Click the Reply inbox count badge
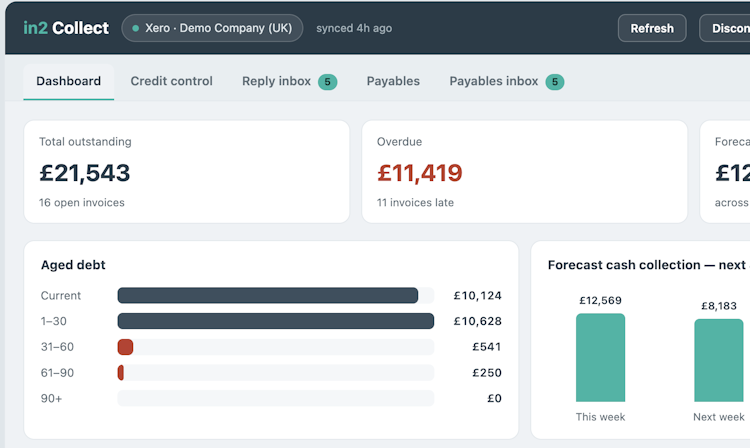Image resolution: width=750 pixels, height=448 pixels. pyautogui.click(x=328, y=82)
